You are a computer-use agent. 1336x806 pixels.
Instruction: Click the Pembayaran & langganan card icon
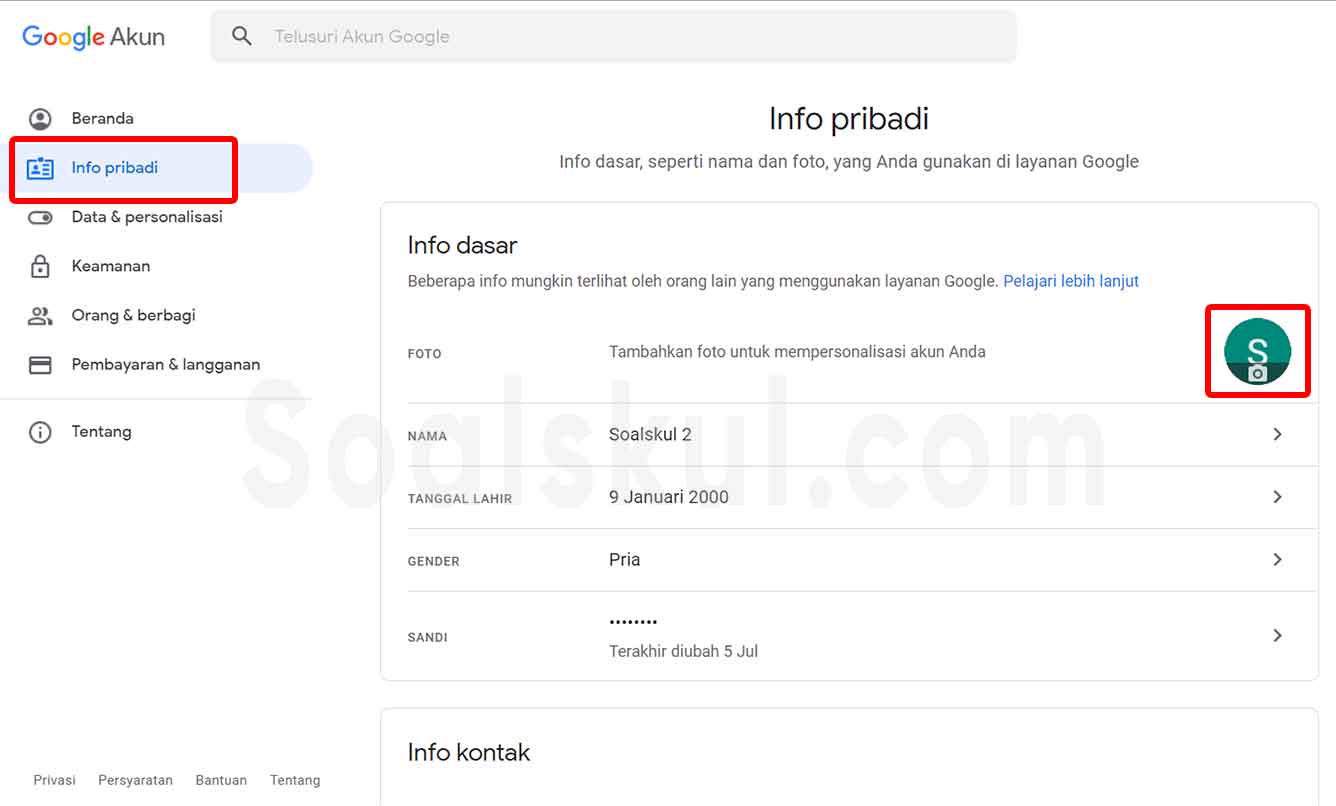click(x=40, y=365)
